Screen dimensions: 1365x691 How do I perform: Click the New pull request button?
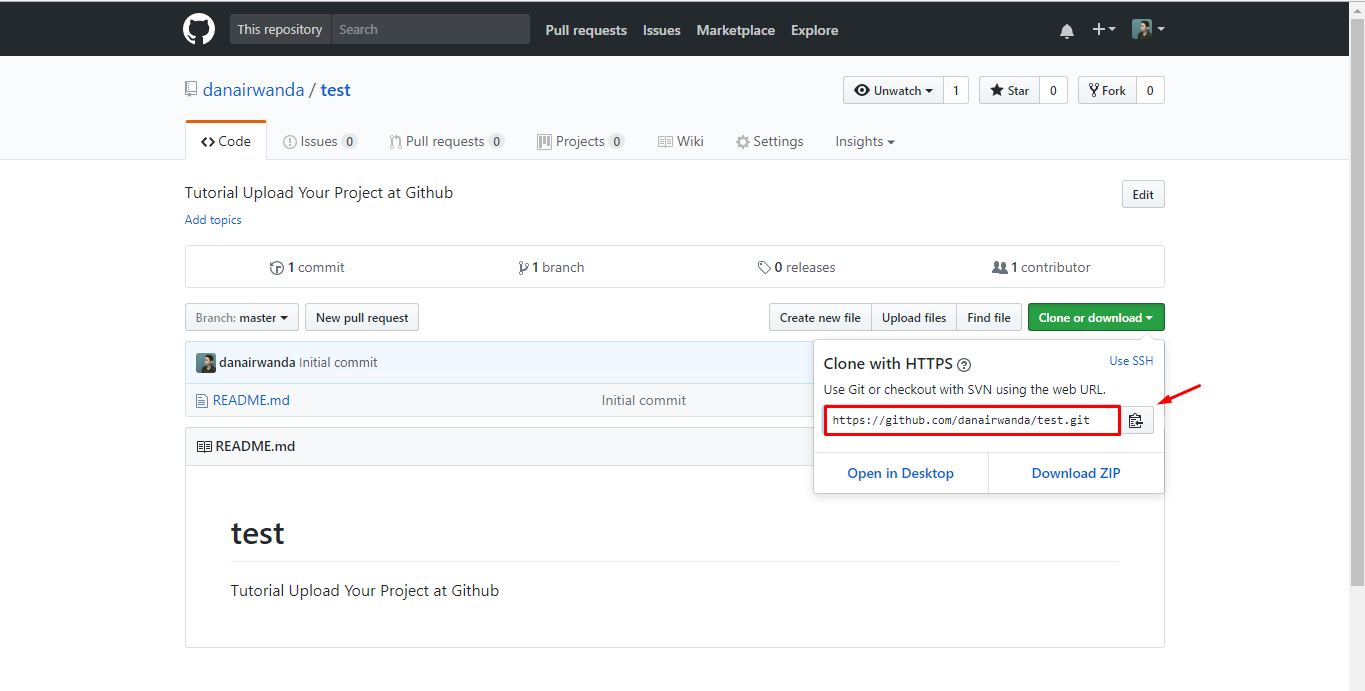coord(362,318)
